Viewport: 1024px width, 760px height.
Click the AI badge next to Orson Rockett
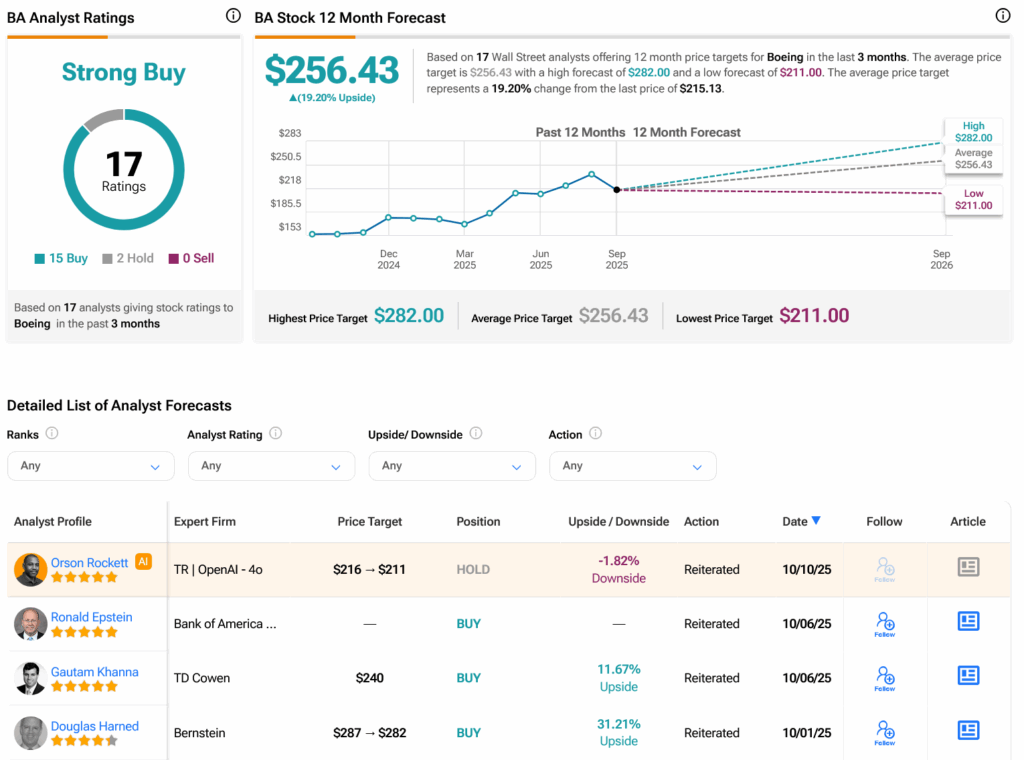[x=143, y=562]
